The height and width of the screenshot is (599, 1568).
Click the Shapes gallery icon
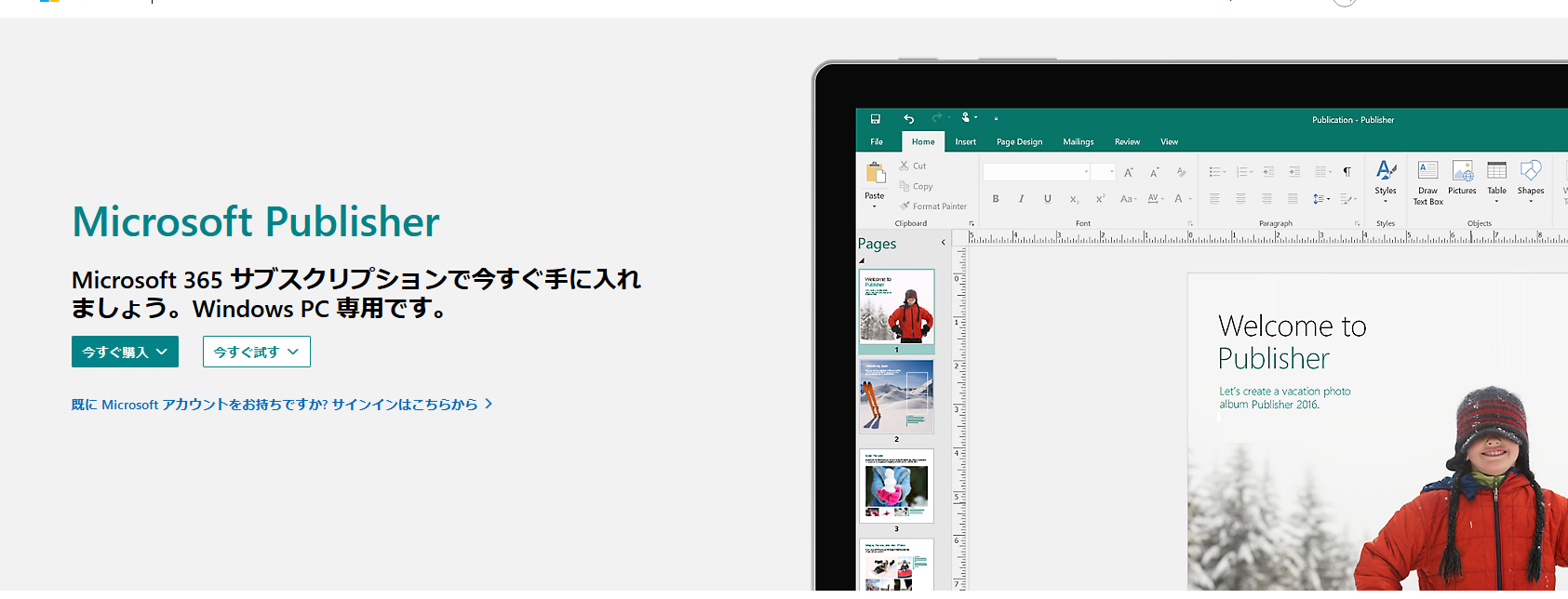(x=1531, y=180)
